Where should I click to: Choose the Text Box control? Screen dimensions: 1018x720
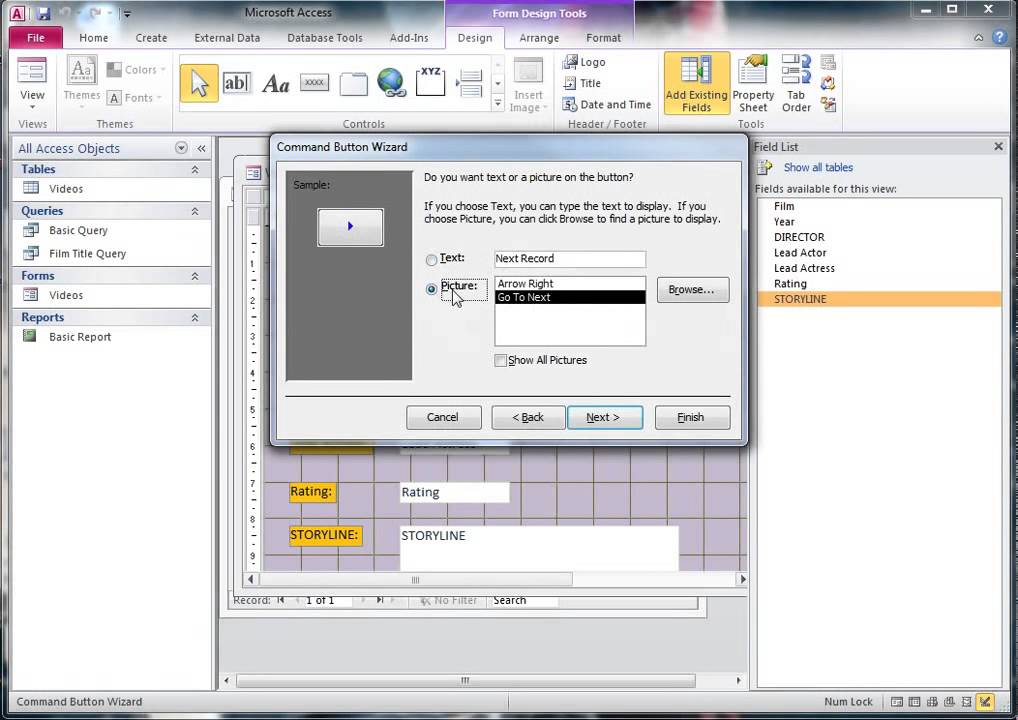click(237, 83)
